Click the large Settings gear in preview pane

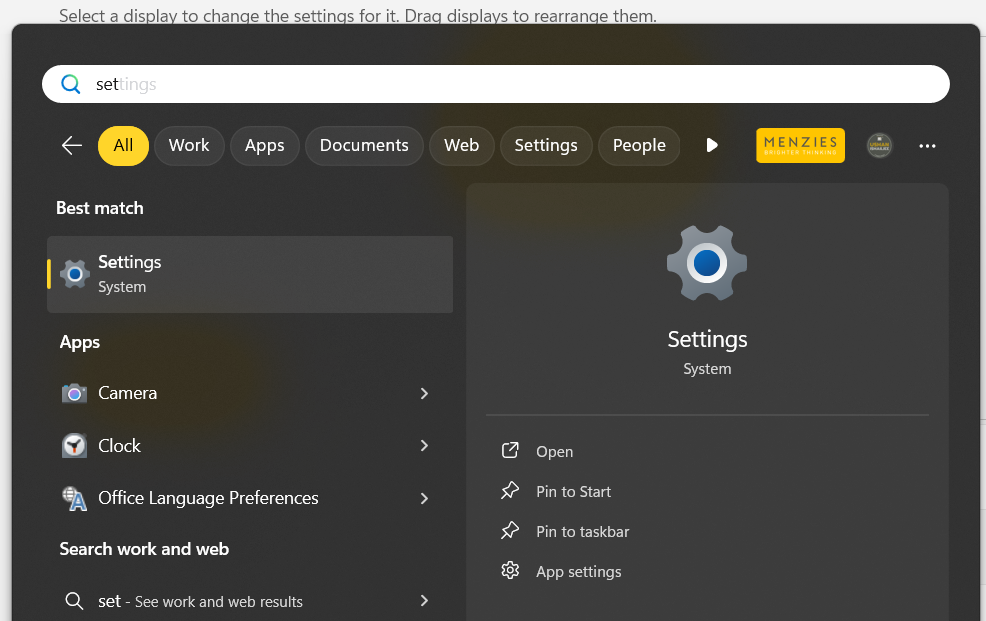tap(707, 263)
